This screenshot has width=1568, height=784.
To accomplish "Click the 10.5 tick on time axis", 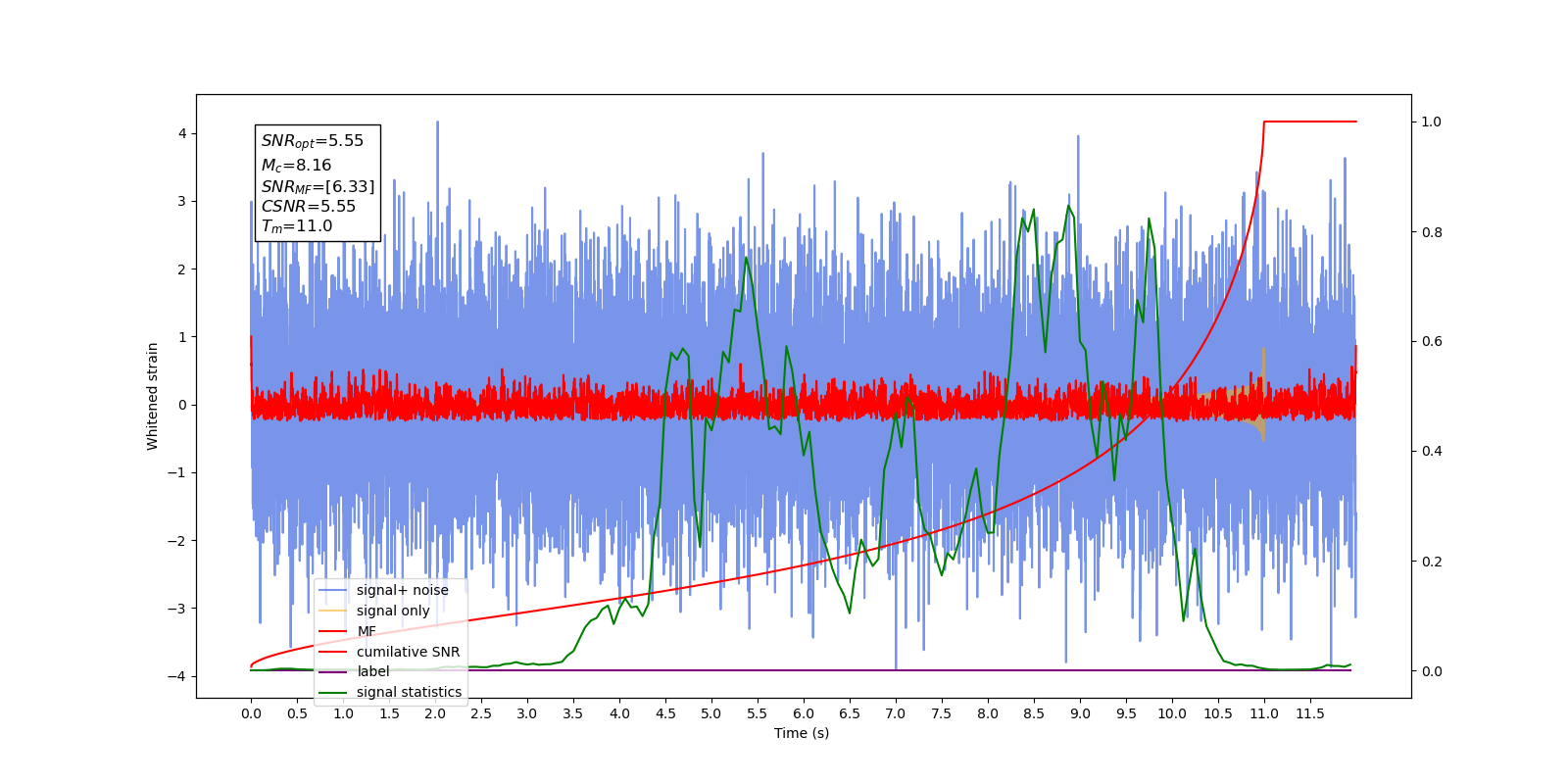I will tap(1218, 713).
